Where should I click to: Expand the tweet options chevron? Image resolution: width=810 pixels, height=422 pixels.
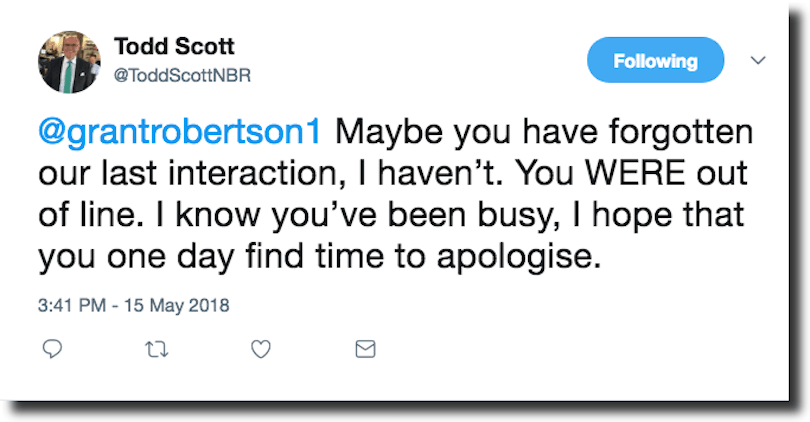click(758, 60)
